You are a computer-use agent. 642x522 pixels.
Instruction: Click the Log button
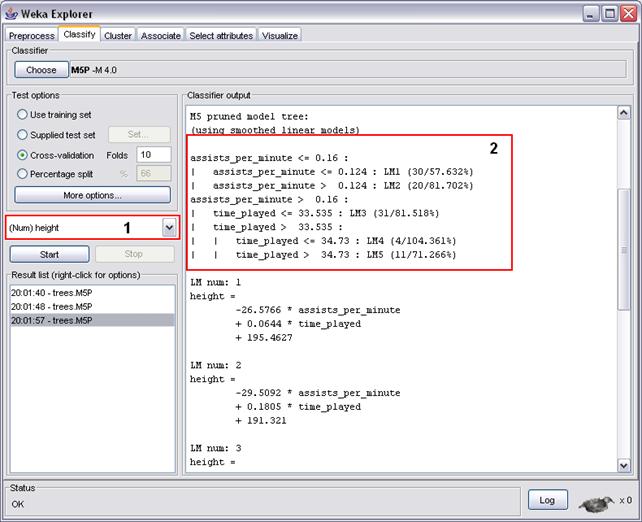(547, 499)
